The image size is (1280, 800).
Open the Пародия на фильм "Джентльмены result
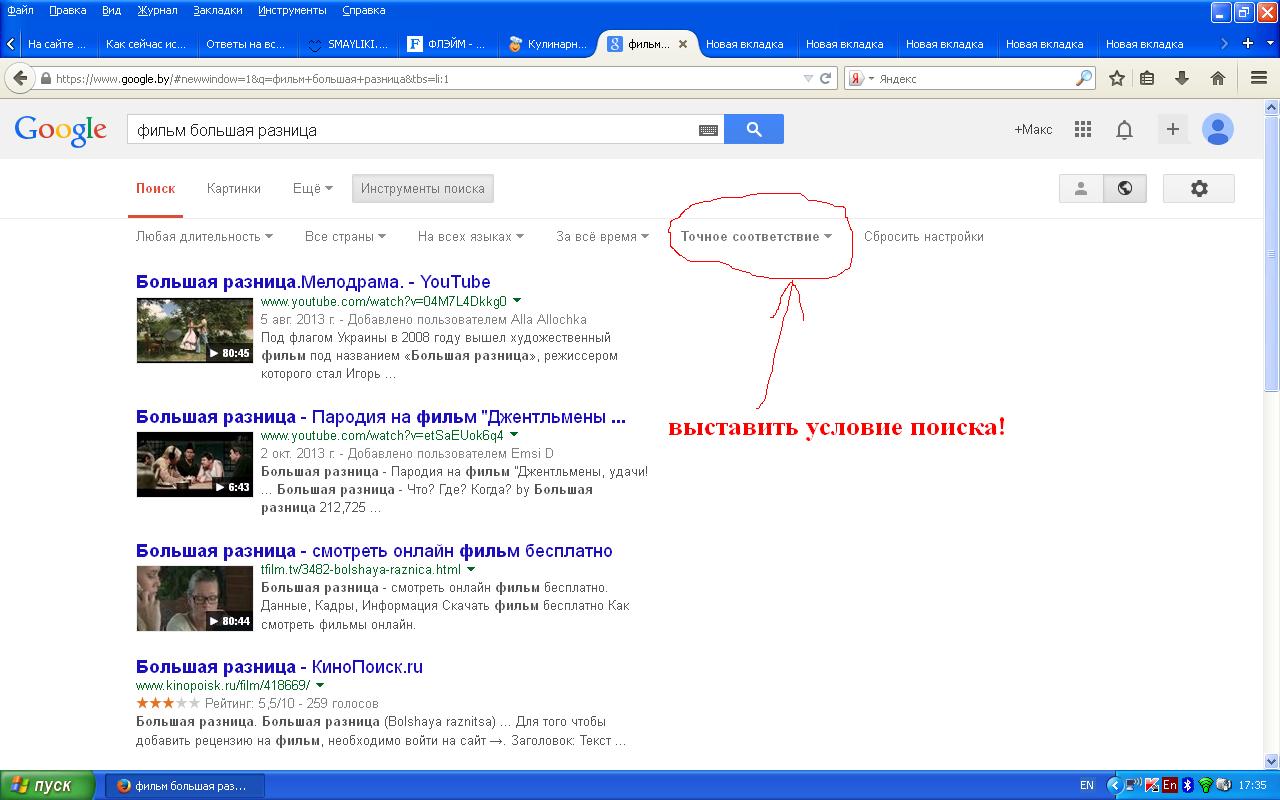pyautogui.click(x=381, y=417)
